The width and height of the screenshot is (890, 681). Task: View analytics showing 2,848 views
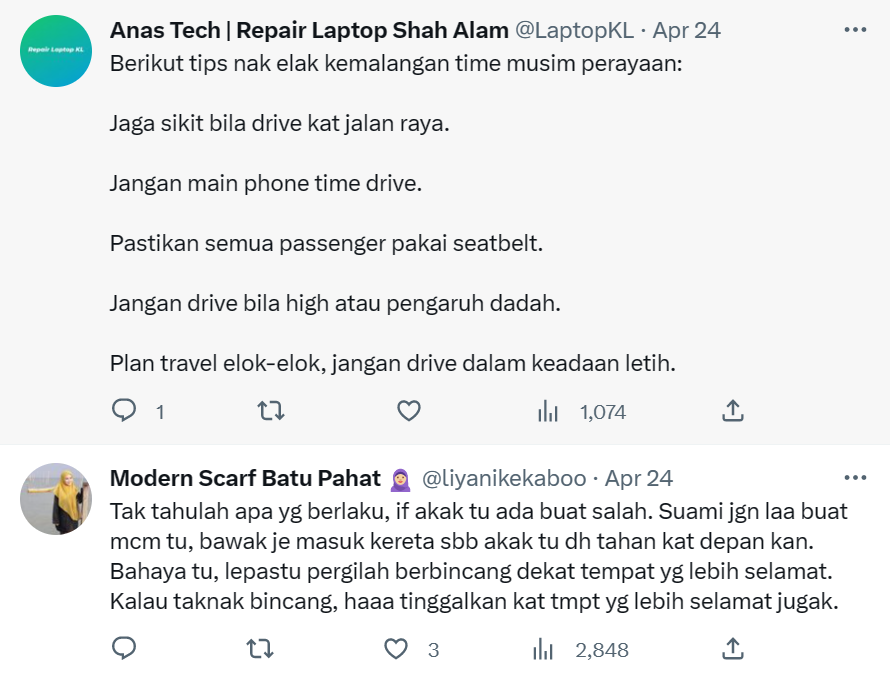[544, 649]
